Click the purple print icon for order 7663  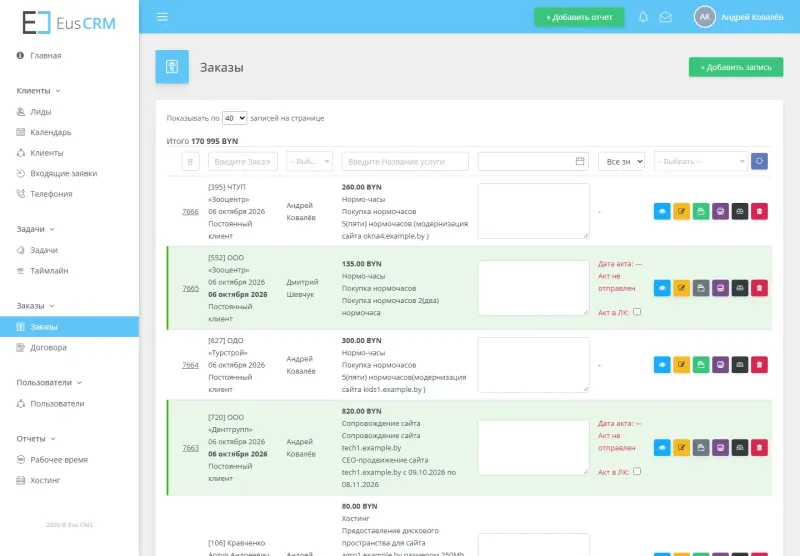[x=720, y=448]
